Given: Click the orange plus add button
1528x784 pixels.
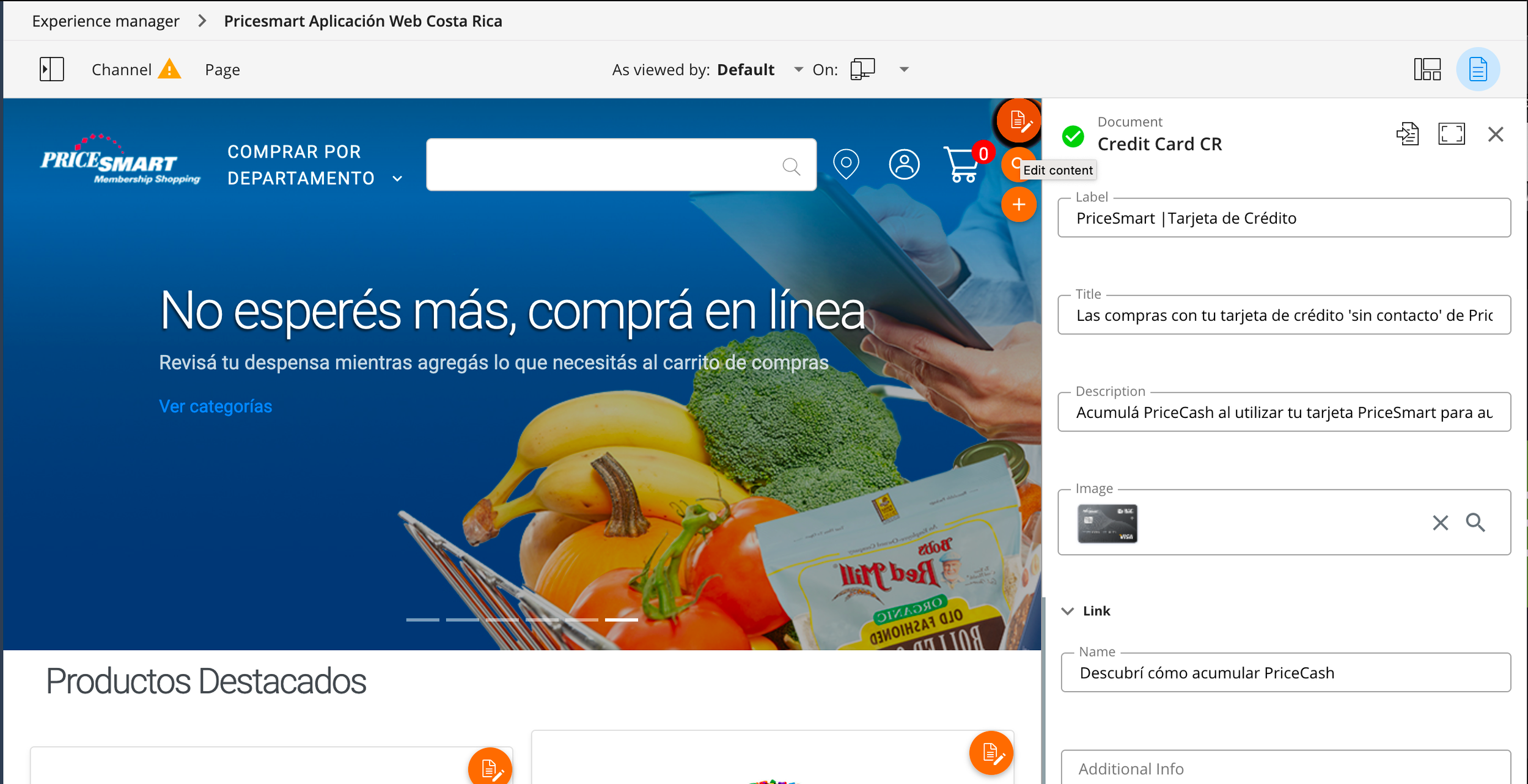Looking at the screenshot, I should (1019, 204).
